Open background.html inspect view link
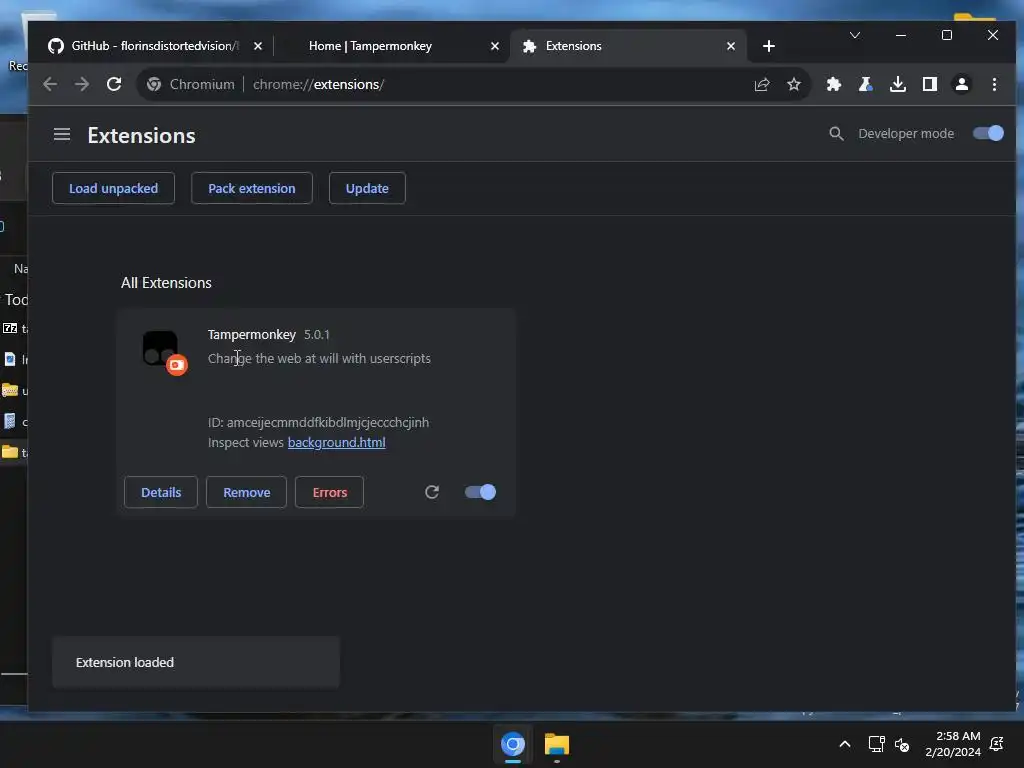This screenshot has height=768, width=1024. (336, 442)
